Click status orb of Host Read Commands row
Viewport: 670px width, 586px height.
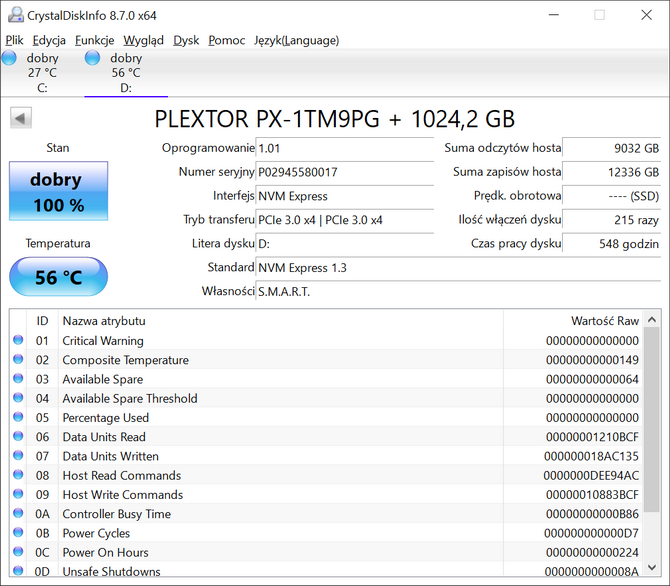tap(18, 474)
